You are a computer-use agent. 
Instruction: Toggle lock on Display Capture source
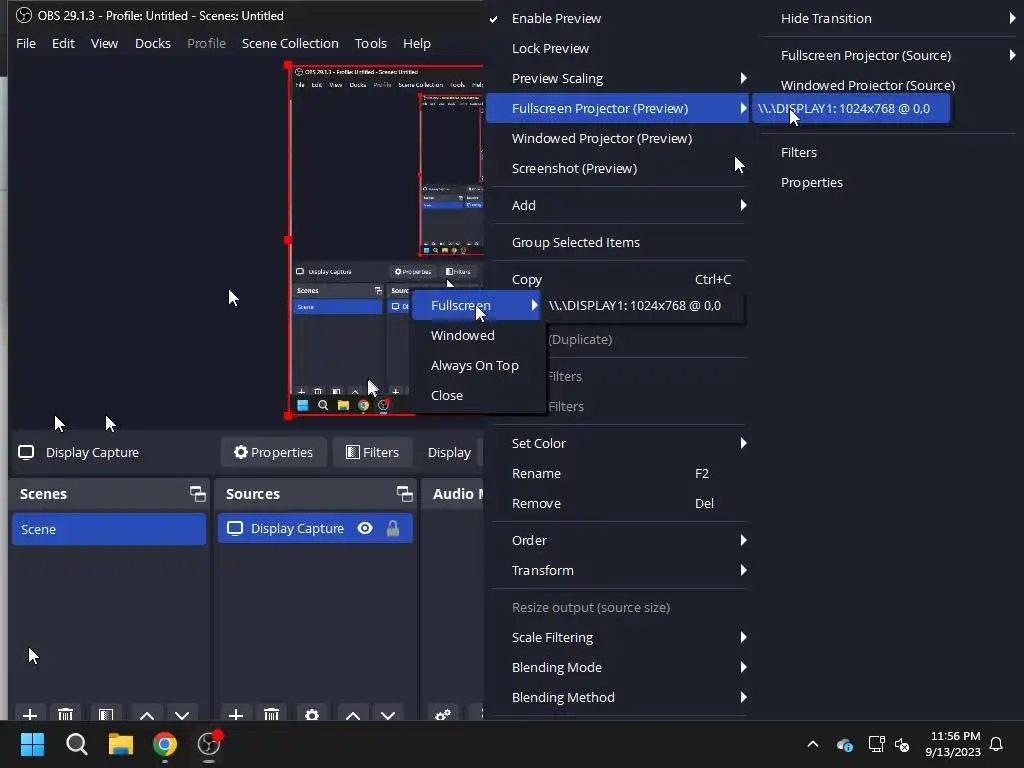tap(392, 528)
